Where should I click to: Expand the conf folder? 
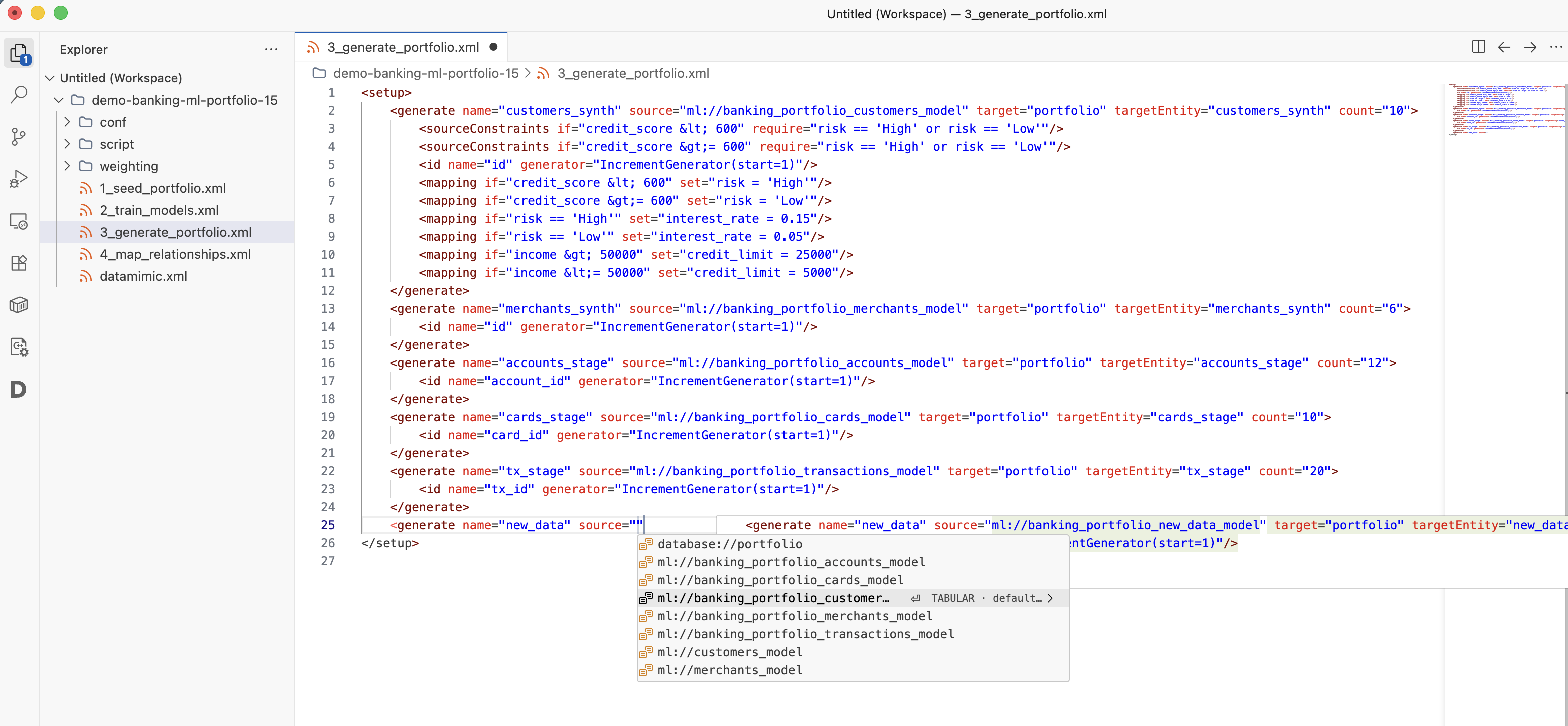click(67, 122)
